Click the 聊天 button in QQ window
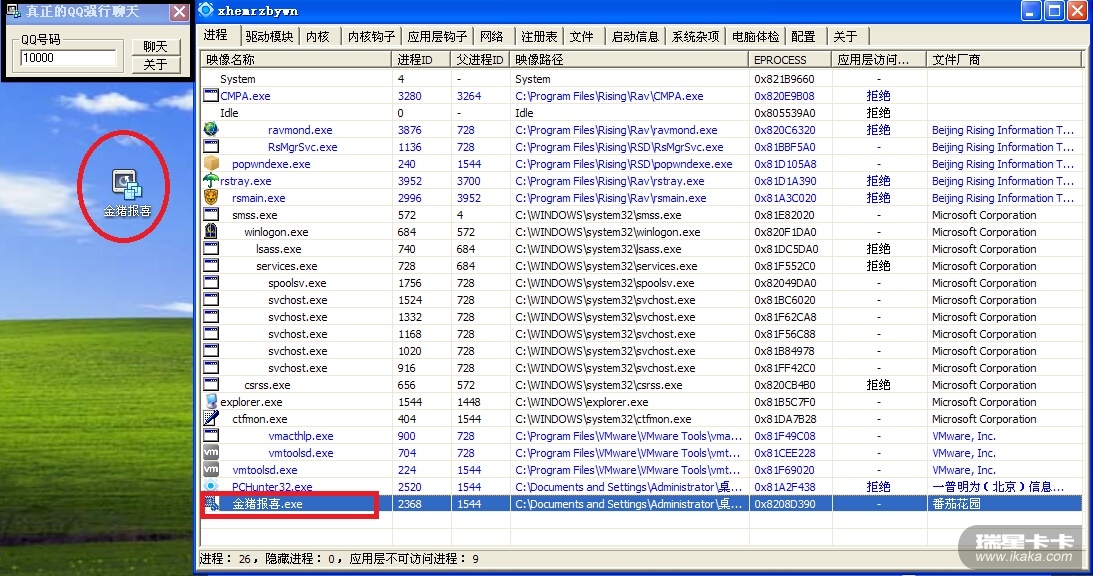1093x576 pixels. (156, 47)
